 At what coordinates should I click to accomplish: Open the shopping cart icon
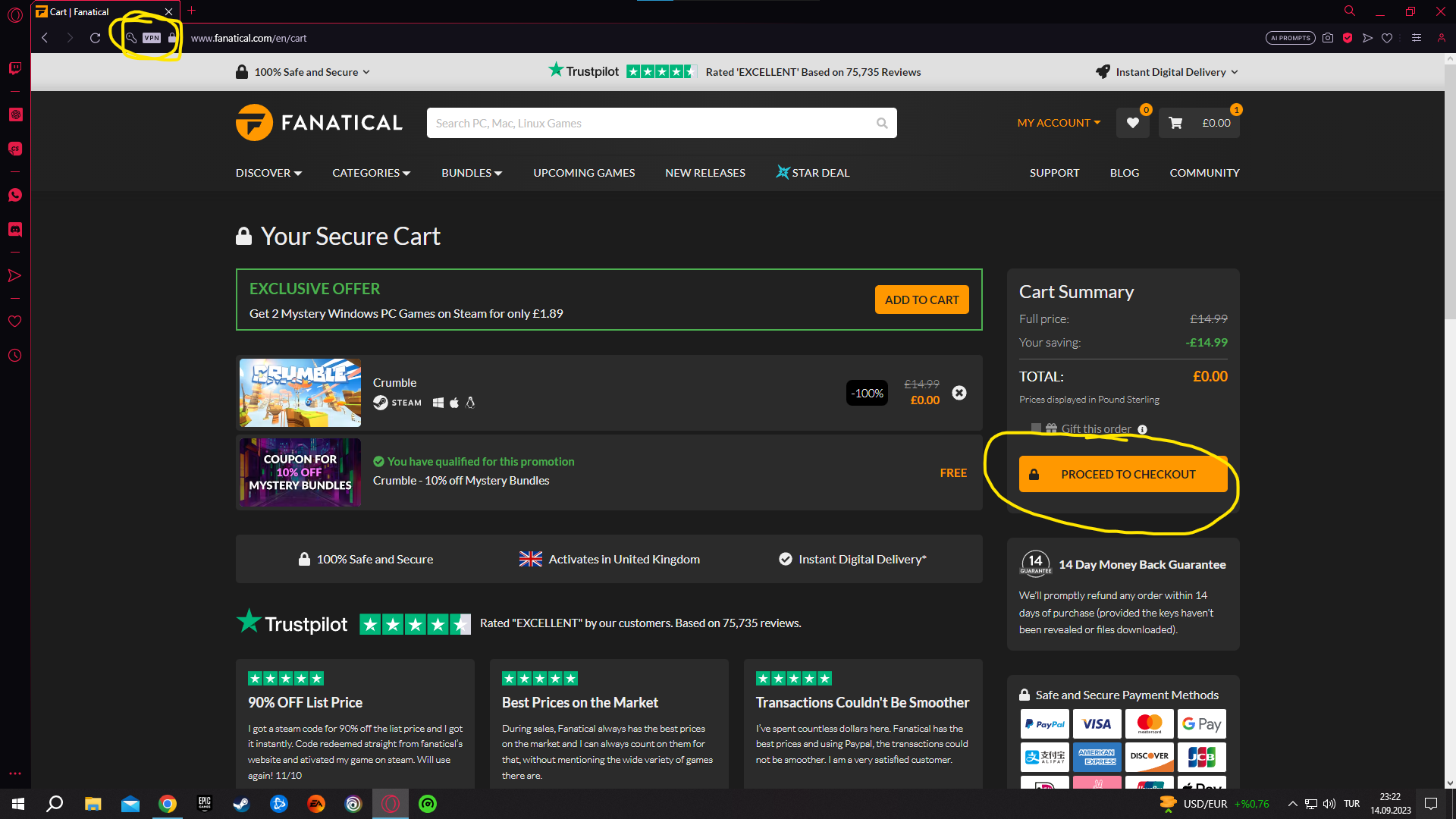point(1175,123)
